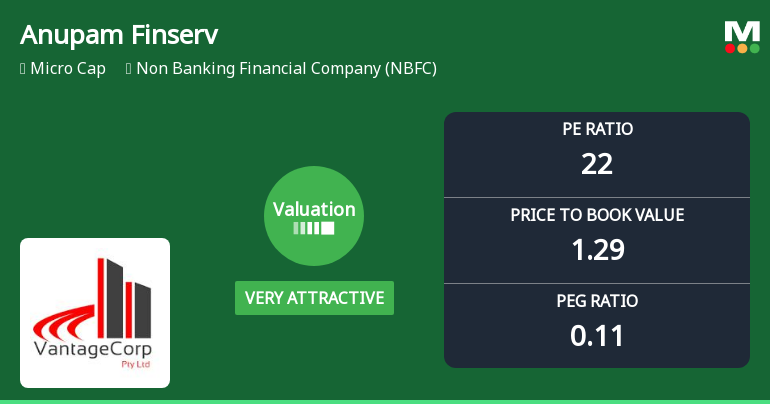Click the icon beside Micro Cap
770x404 pixels.
(x=23, y=69)
